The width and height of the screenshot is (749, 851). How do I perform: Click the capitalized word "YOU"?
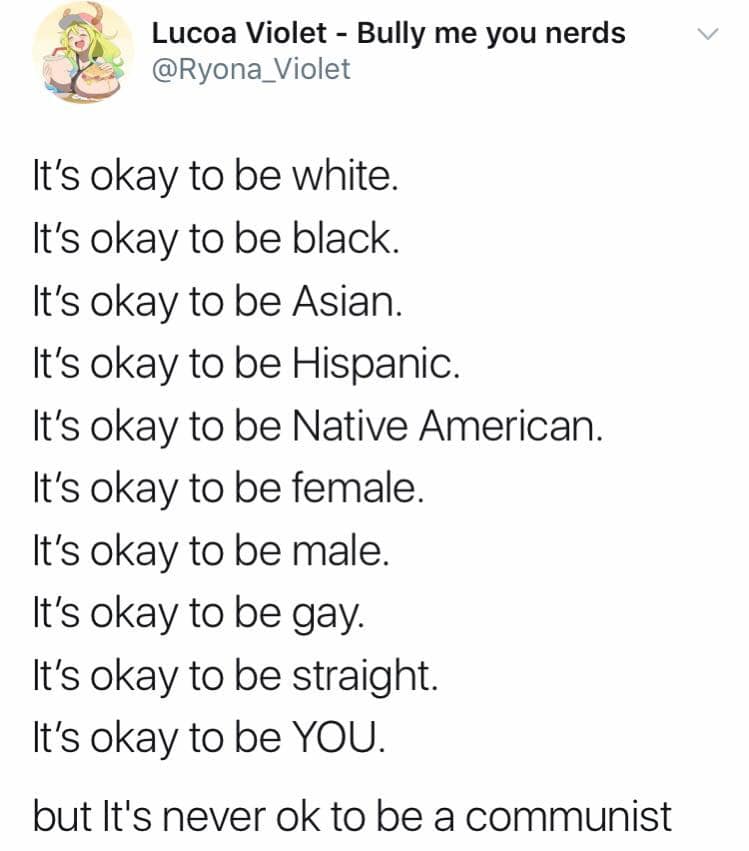click(x=339, y=738)
